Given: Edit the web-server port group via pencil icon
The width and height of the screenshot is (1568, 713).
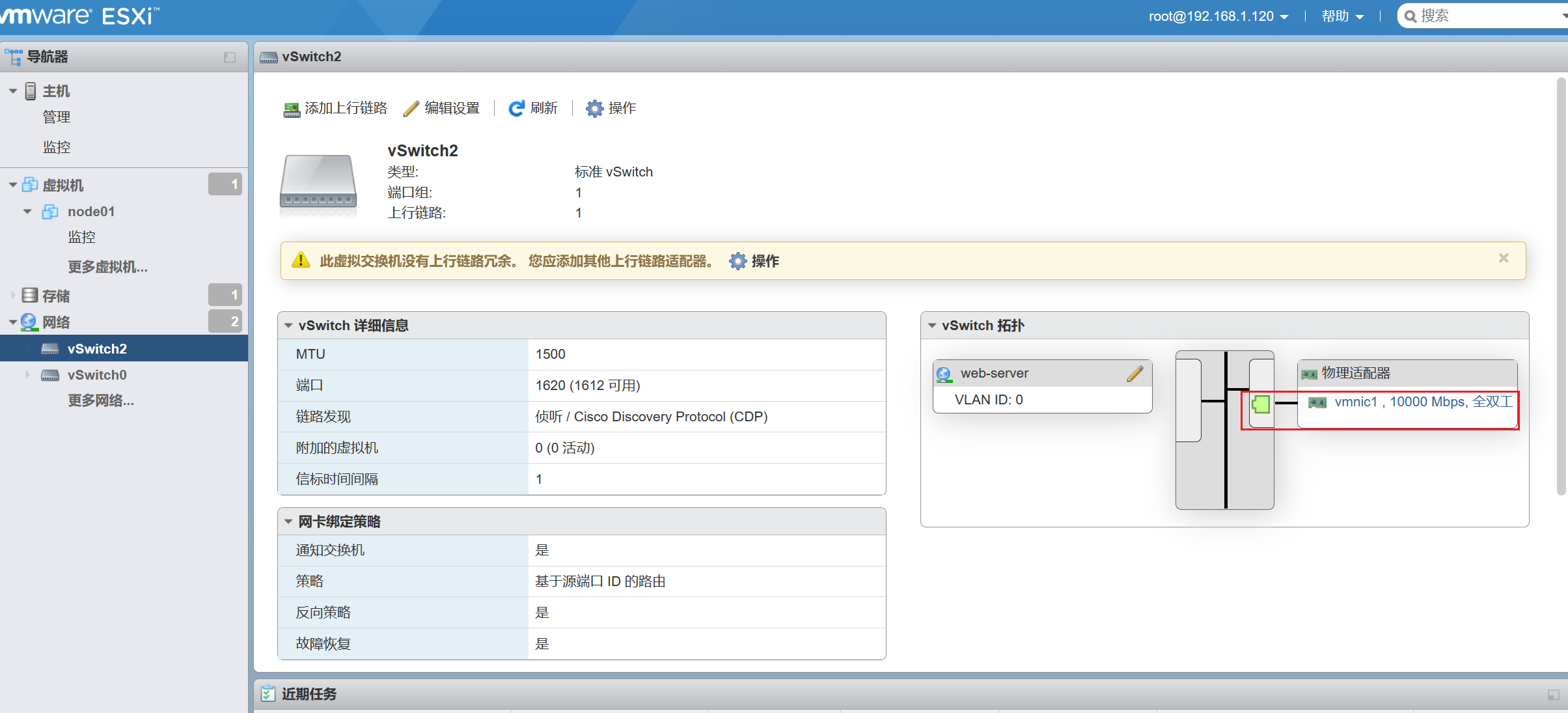Looking at the screenshot, I should tap(1135, 374).
